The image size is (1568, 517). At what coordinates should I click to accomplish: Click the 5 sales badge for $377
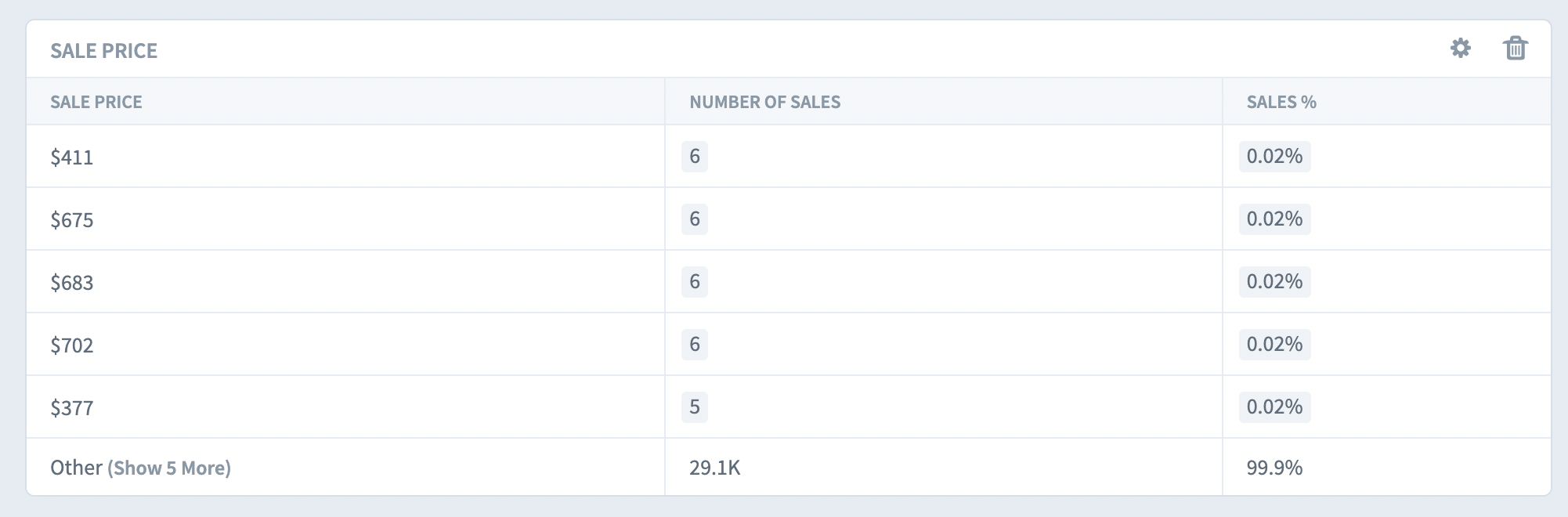(x=695, y=407)
